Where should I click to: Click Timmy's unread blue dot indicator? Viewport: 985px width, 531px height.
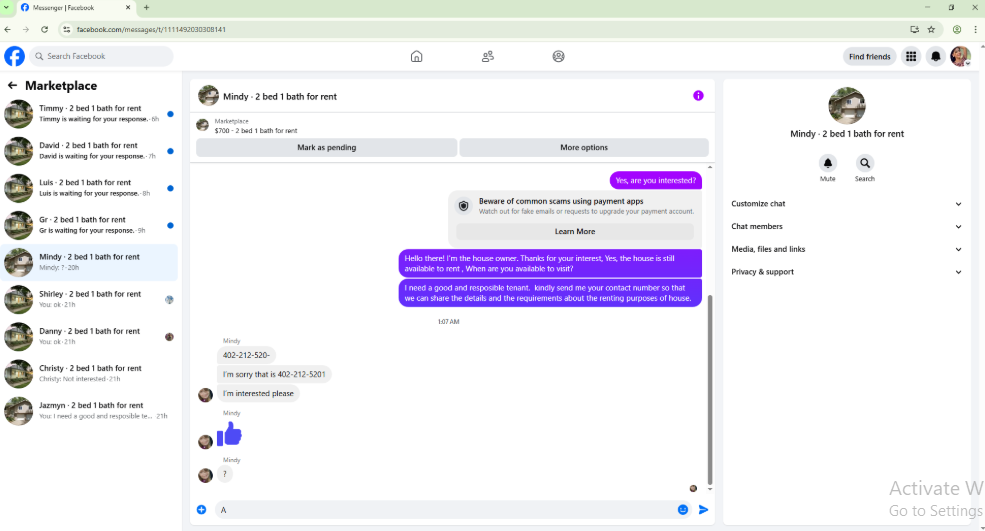point(170,114)
